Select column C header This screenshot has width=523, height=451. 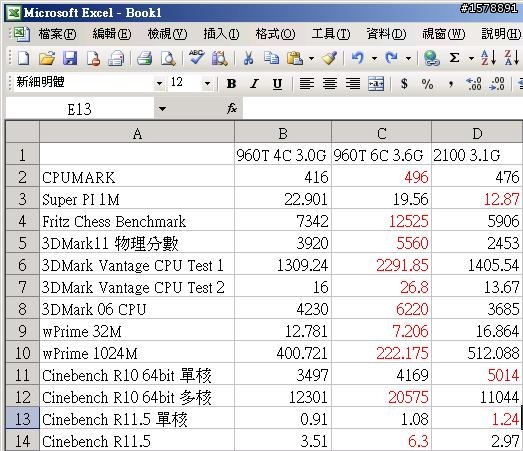pos(381,133)
